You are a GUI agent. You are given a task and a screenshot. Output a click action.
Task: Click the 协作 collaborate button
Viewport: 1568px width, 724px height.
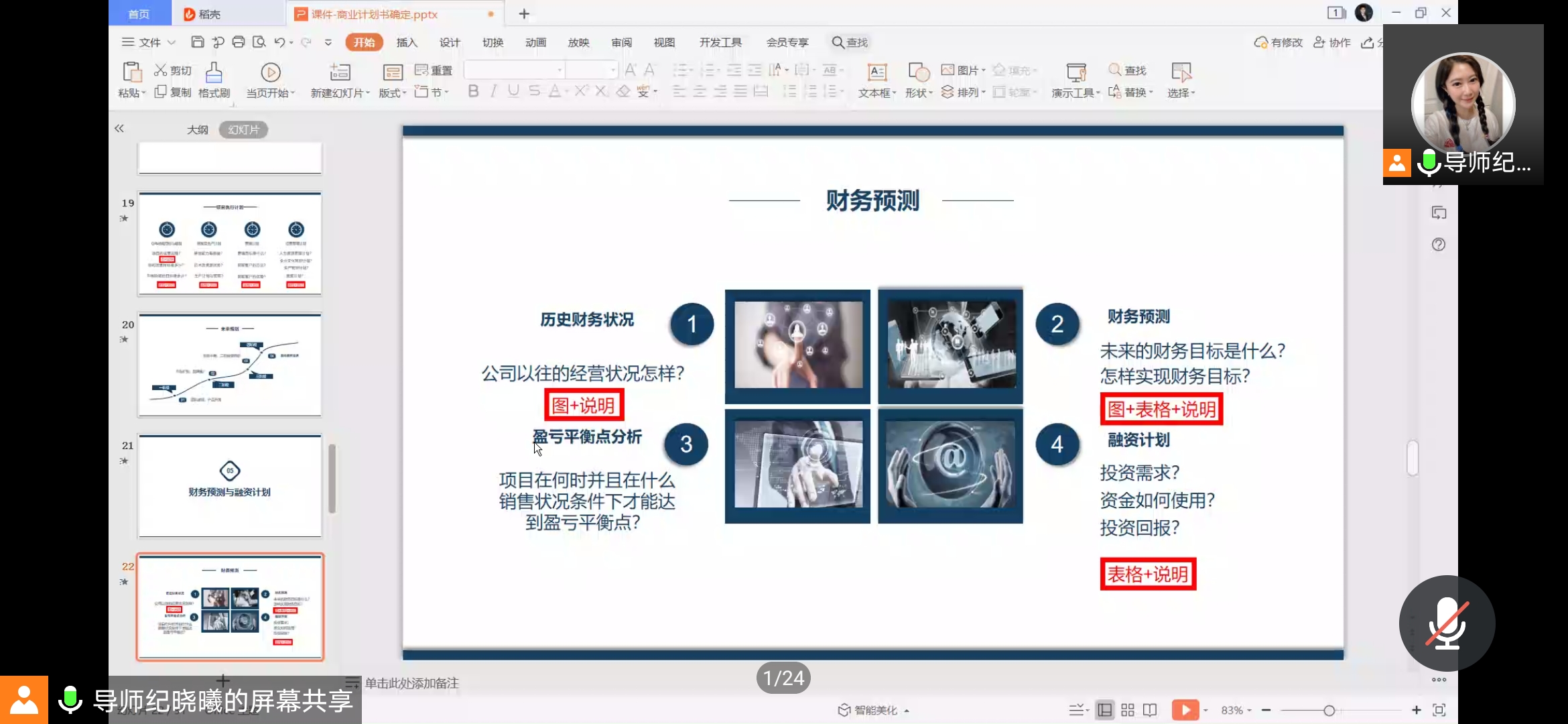click(x=1332, y=42)
